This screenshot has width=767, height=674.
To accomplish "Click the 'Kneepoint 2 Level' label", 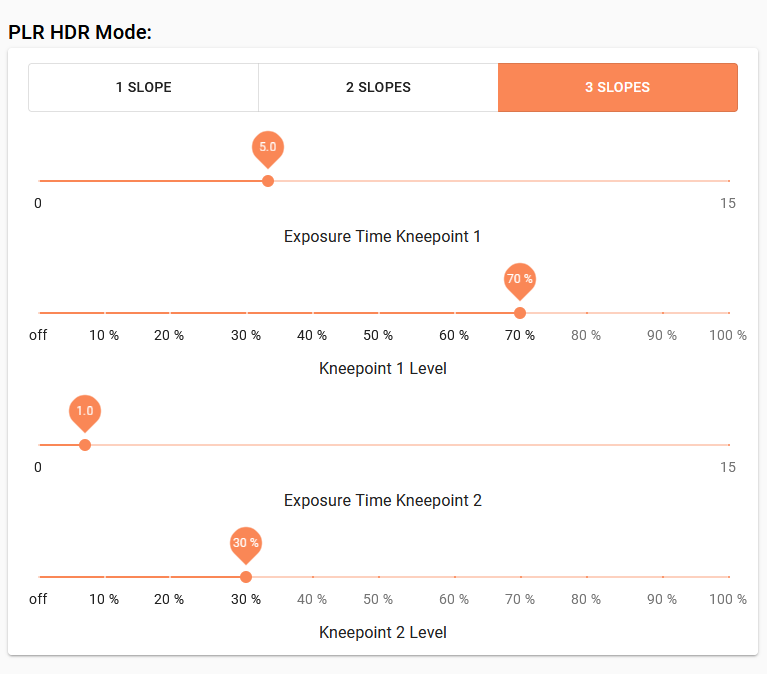I will coord(383,632).
